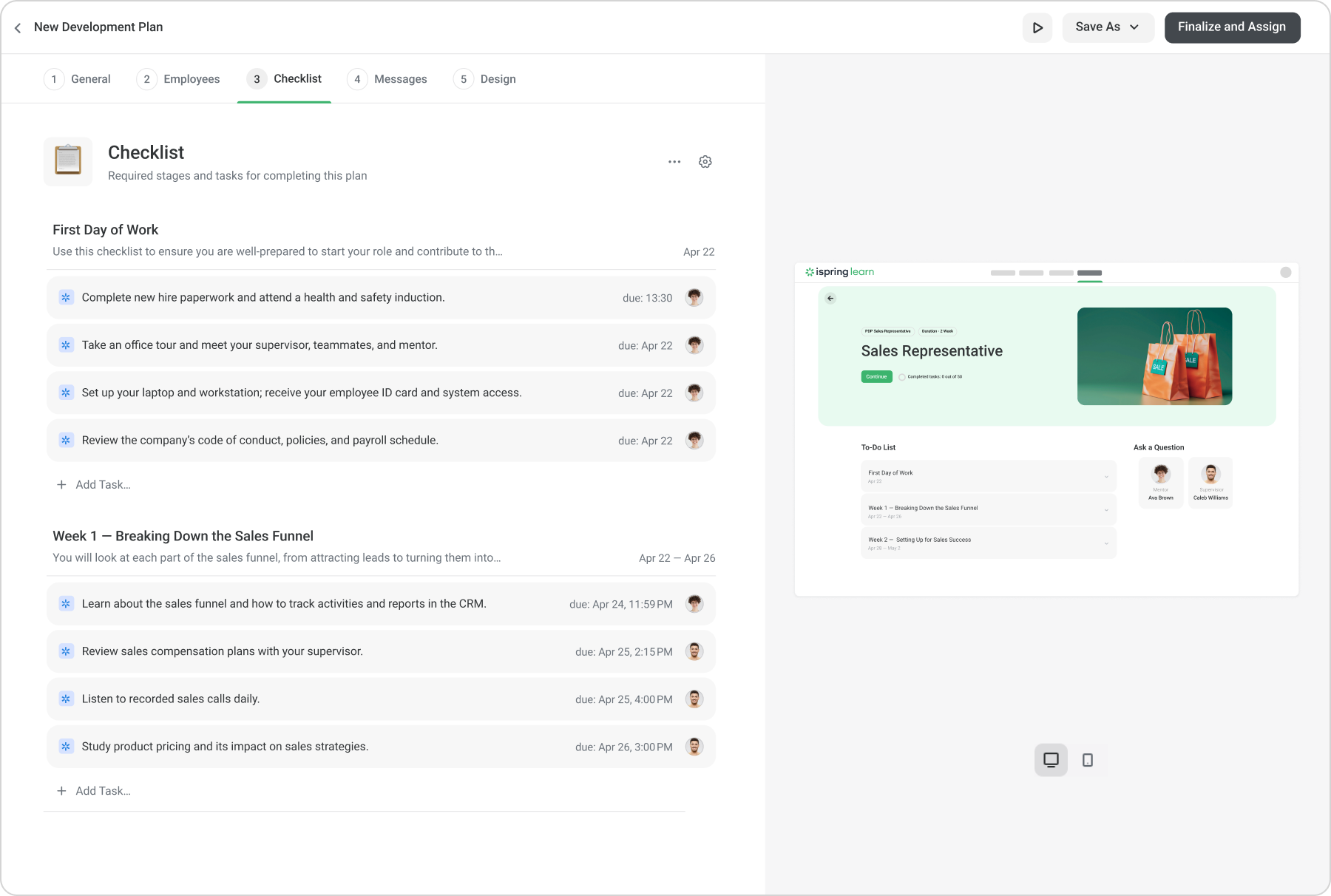Click the active progress segment above the preview
1331x896 pixels.
pos(1090,273)
